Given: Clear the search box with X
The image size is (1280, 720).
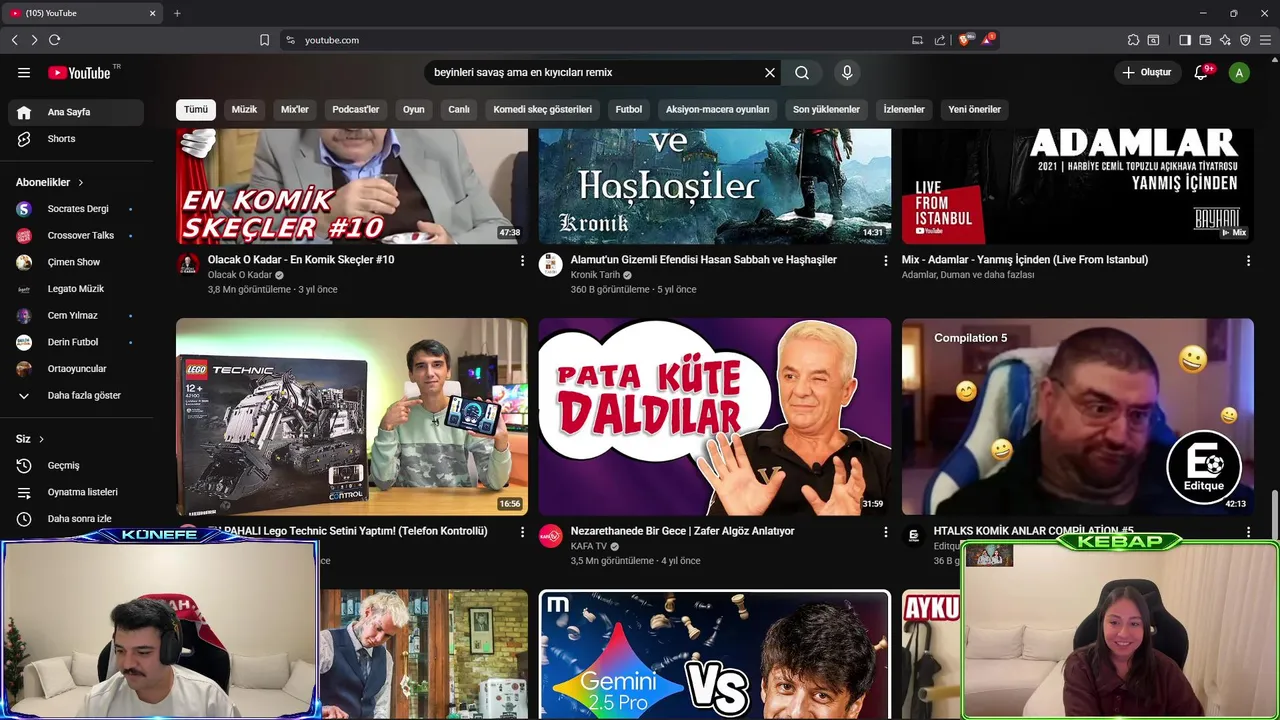Looking at the screenshot, I should (770, 72).
